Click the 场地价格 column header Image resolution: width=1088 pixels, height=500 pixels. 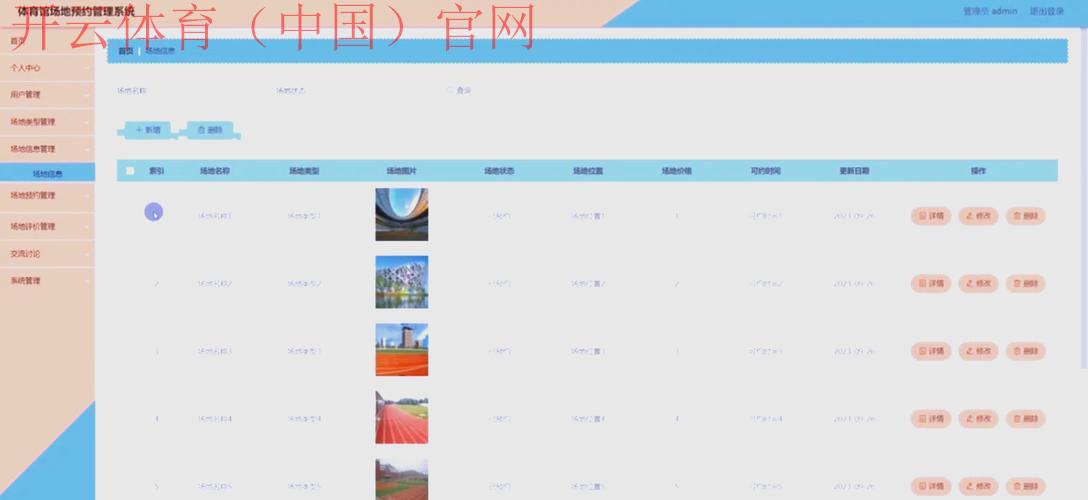pos(677,171)
